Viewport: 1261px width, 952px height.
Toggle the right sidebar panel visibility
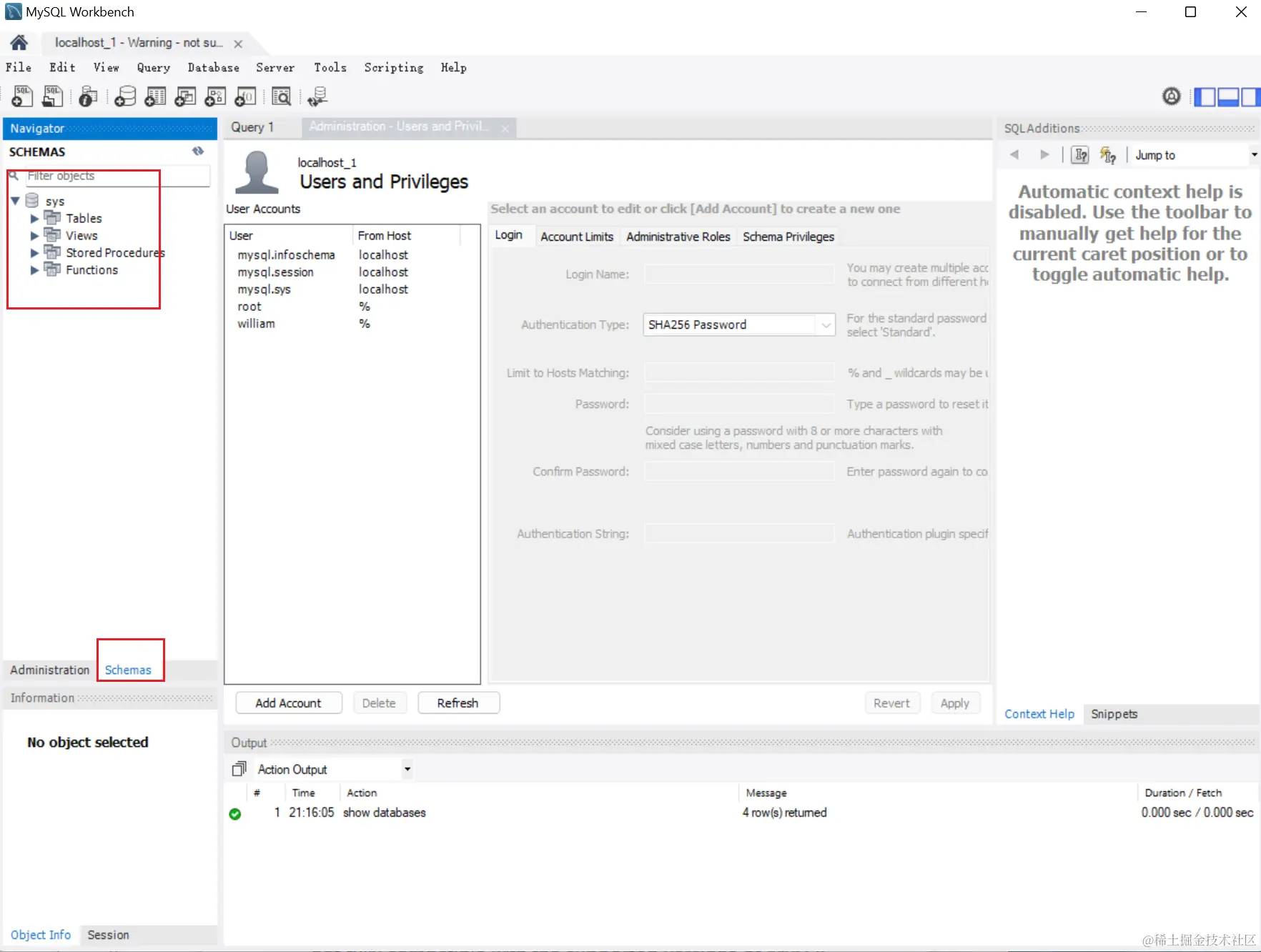click(1250, 96)
